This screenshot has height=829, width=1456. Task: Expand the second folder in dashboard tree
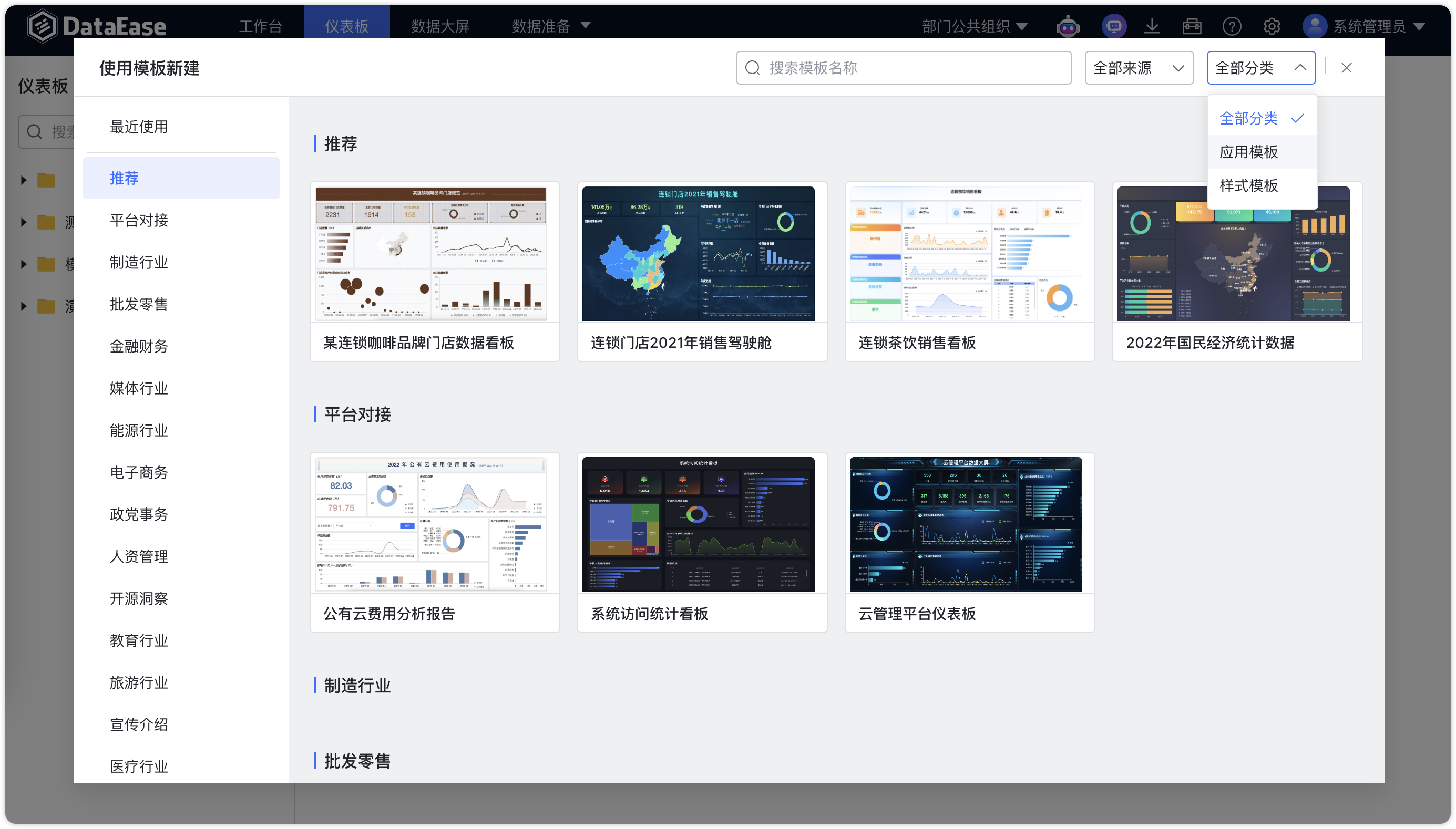23,222
